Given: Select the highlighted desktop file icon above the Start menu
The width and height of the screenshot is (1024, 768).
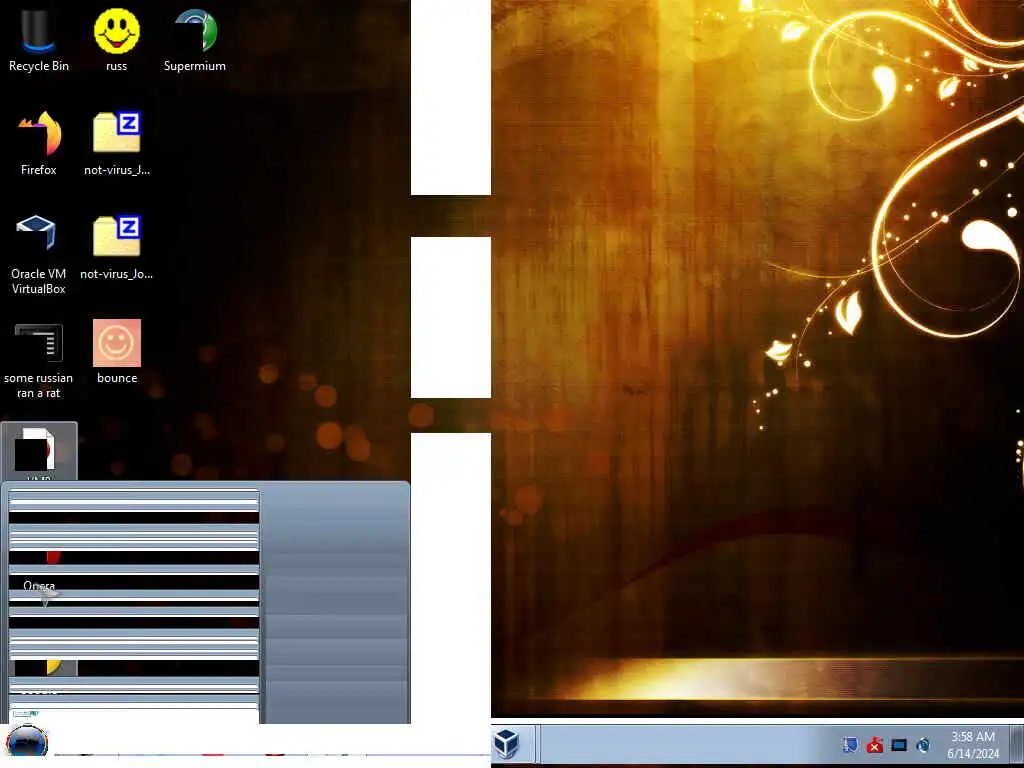Looking at the screenshot, I should [39, 452].
